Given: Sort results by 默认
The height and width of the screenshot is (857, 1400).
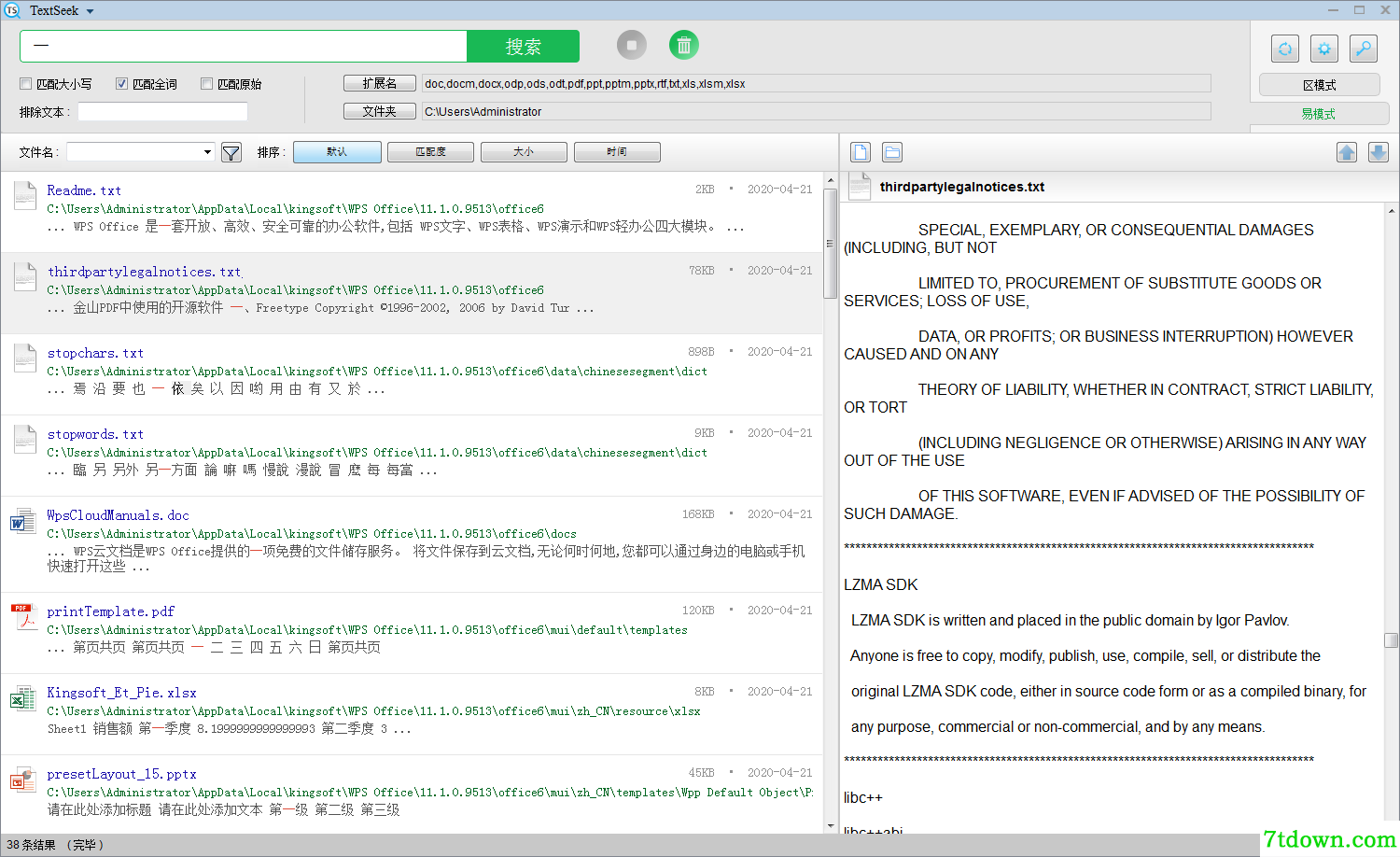Looking at the screenshot, I should (337, 152).
